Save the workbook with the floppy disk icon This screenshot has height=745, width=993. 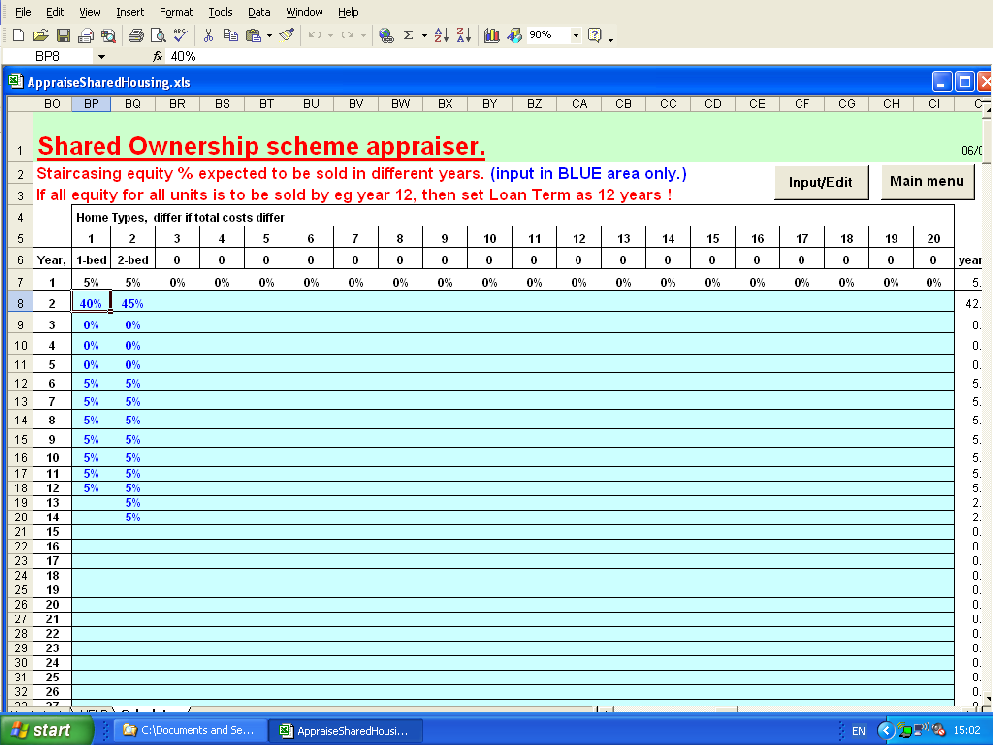click(63, 35)
